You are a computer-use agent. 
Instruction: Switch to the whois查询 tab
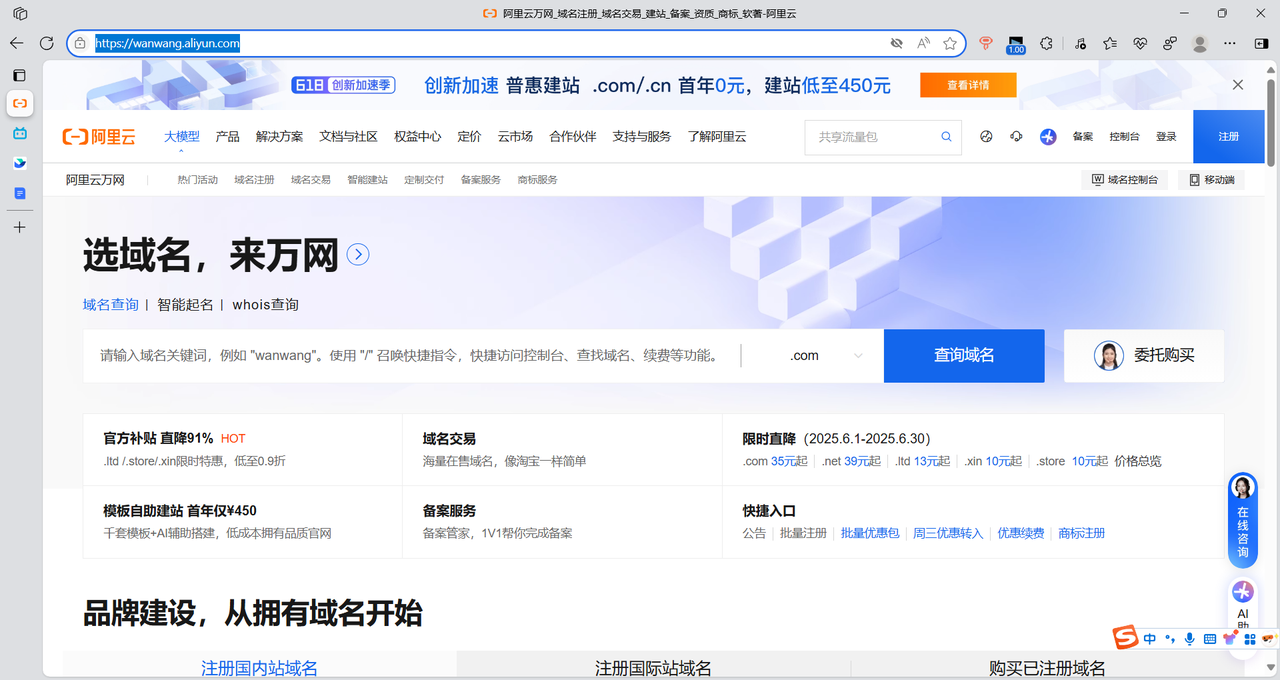pyautogui.click(x=265, y=304)
